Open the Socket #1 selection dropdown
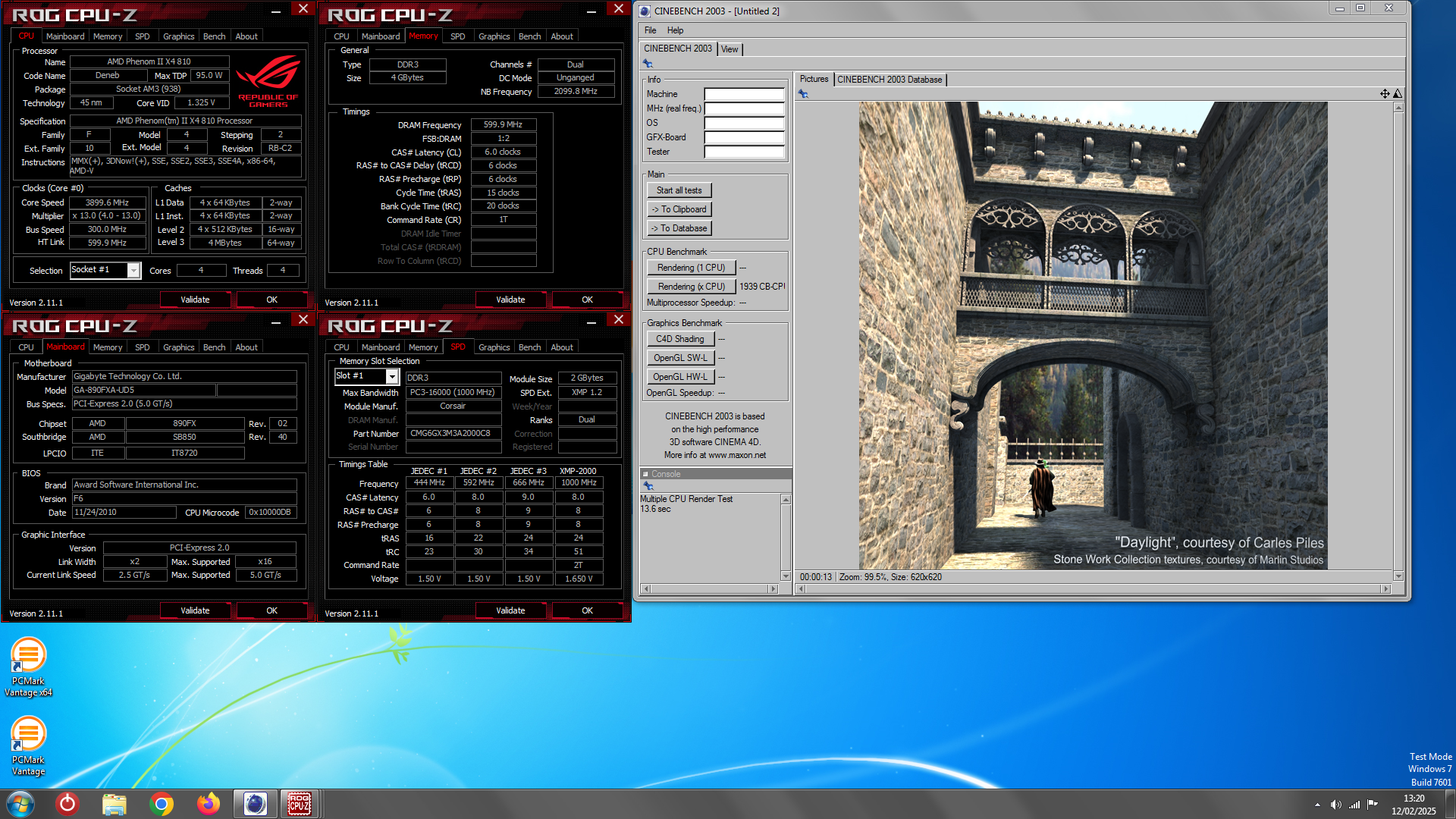This screenshot has width=1456, height=819. tap(133, 271)
